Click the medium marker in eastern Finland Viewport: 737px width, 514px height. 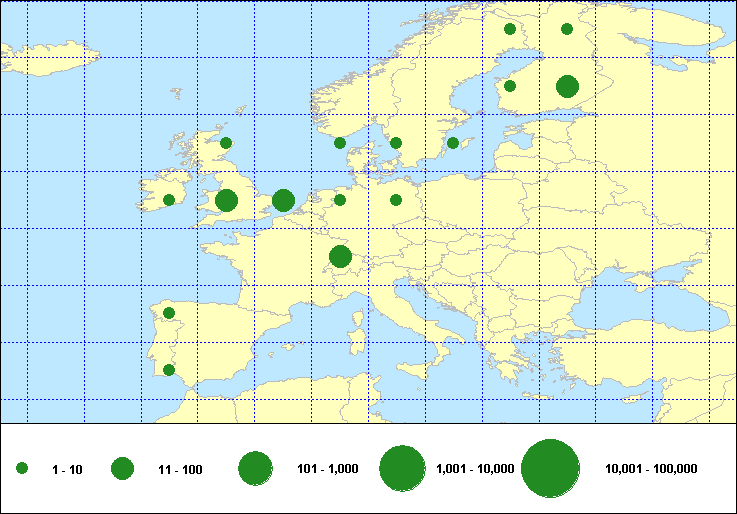567,86
